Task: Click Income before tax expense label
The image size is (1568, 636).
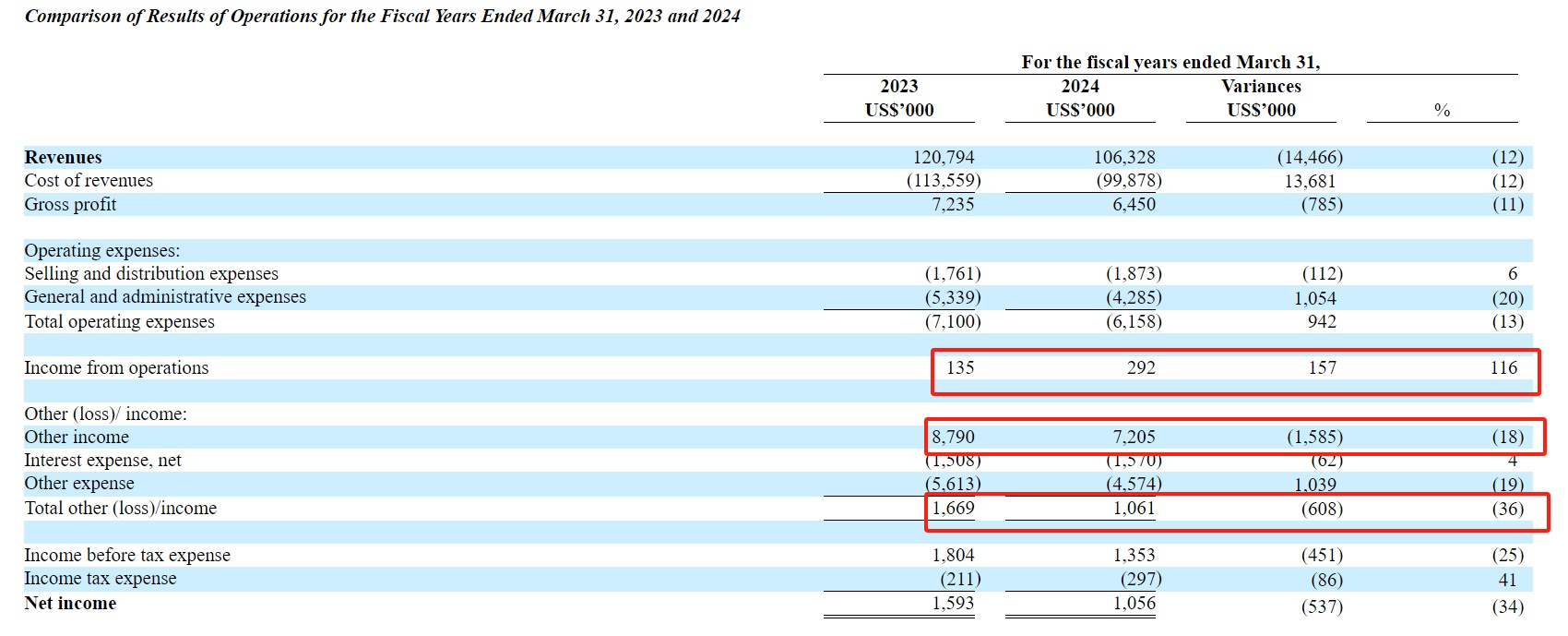Action: pyautogui.click(x=127, y=555)
